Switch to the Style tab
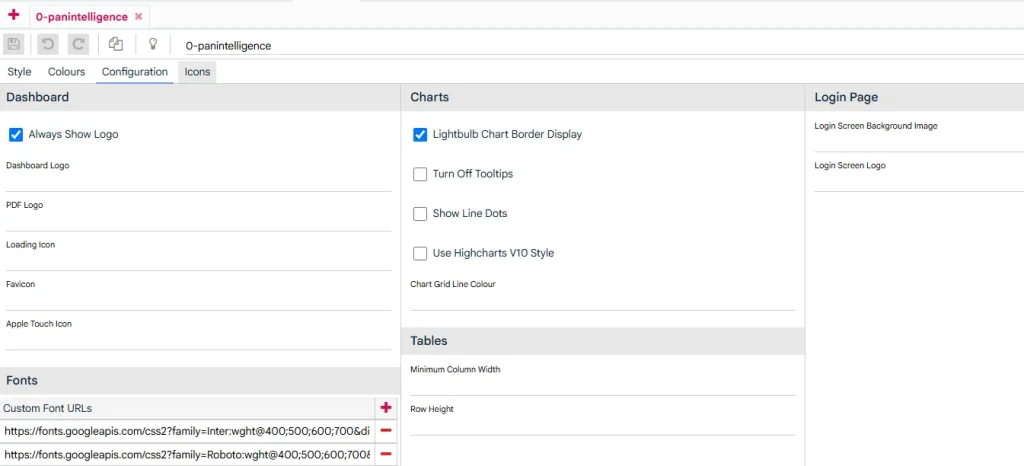Image resolution: width=1024 pixels, height=466 pixels. pos(19,72)
